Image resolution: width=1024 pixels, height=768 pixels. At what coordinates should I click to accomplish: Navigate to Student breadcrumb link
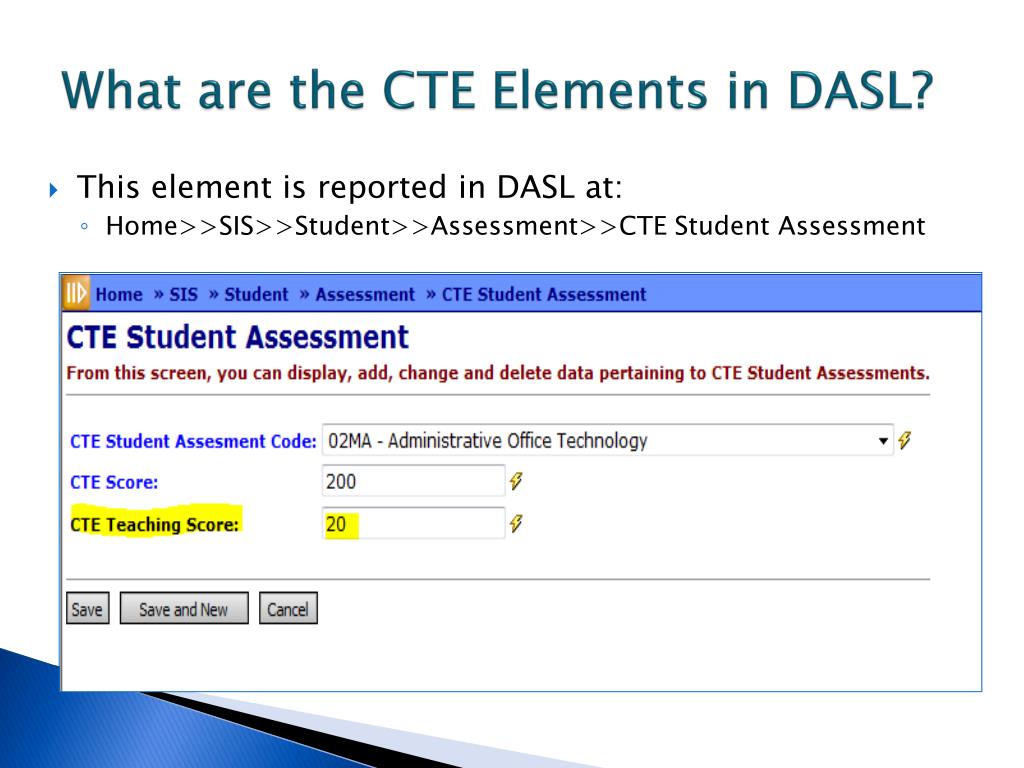coord(256,295)
